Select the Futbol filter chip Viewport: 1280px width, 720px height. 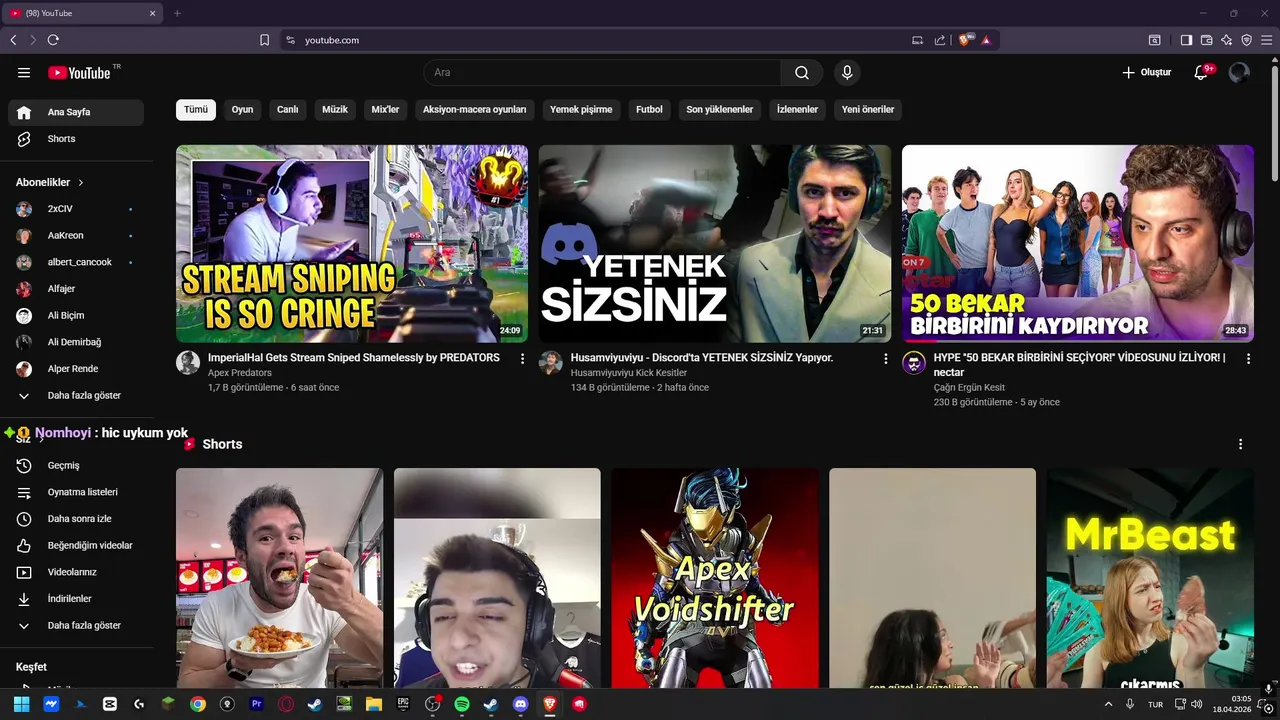649,110
